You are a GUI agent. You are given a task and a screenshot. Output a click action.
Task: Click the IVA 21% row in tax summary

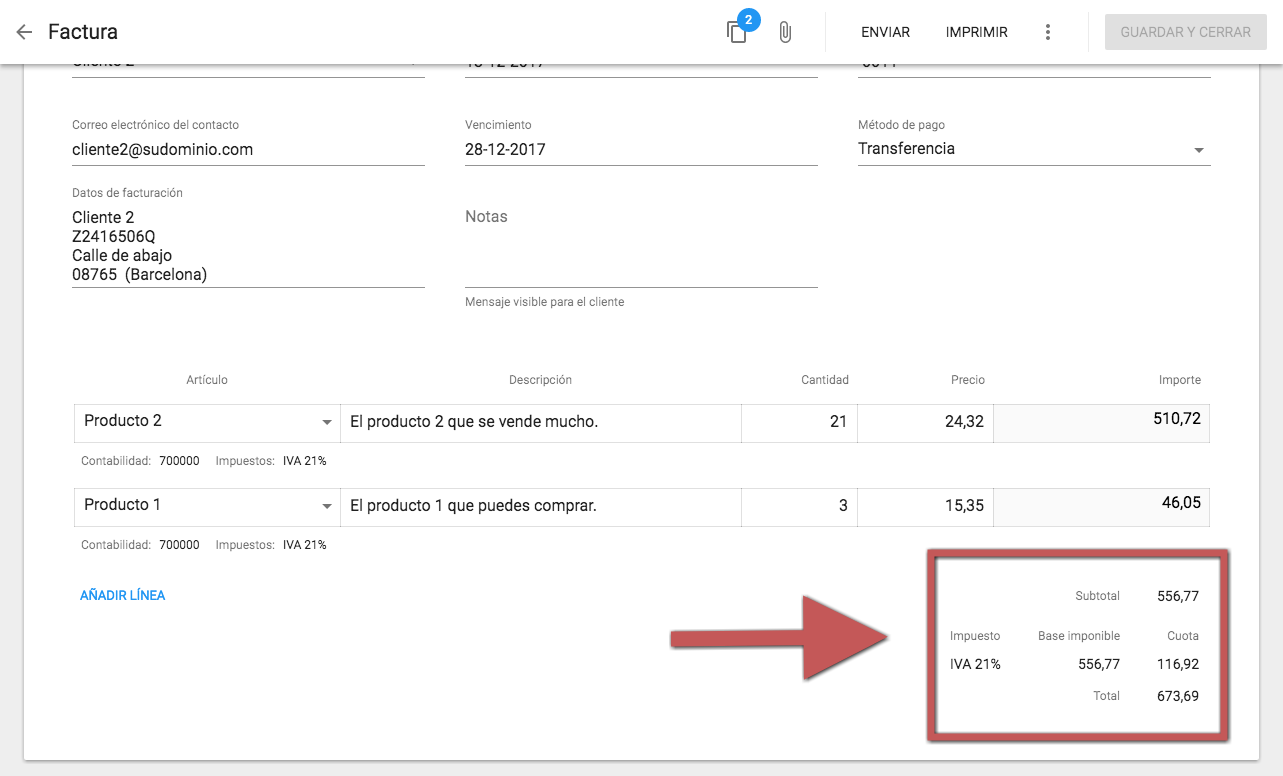click(1074, 664)
